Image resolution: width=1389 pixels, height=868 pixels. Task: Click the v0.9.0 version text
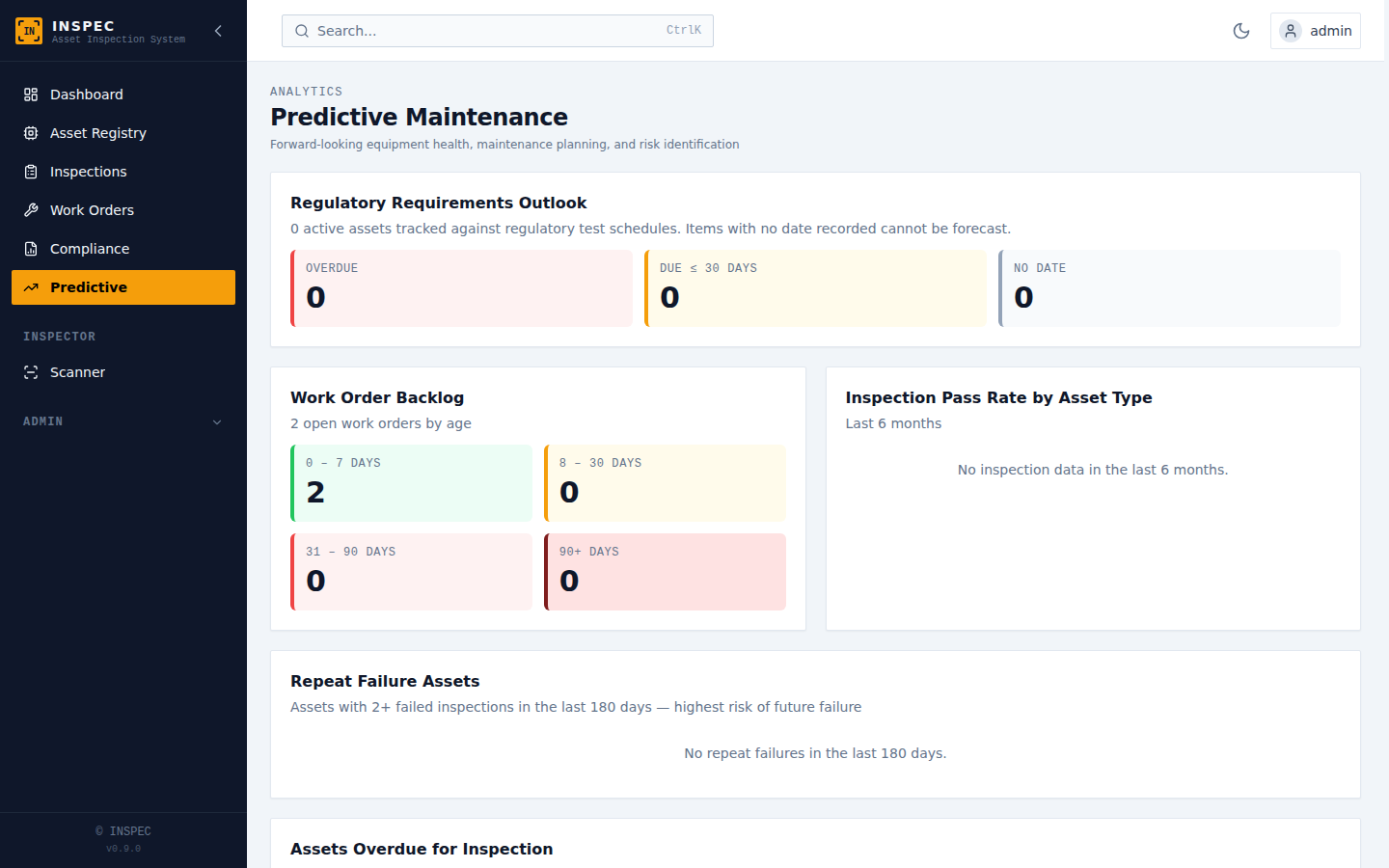pos(123,849)
